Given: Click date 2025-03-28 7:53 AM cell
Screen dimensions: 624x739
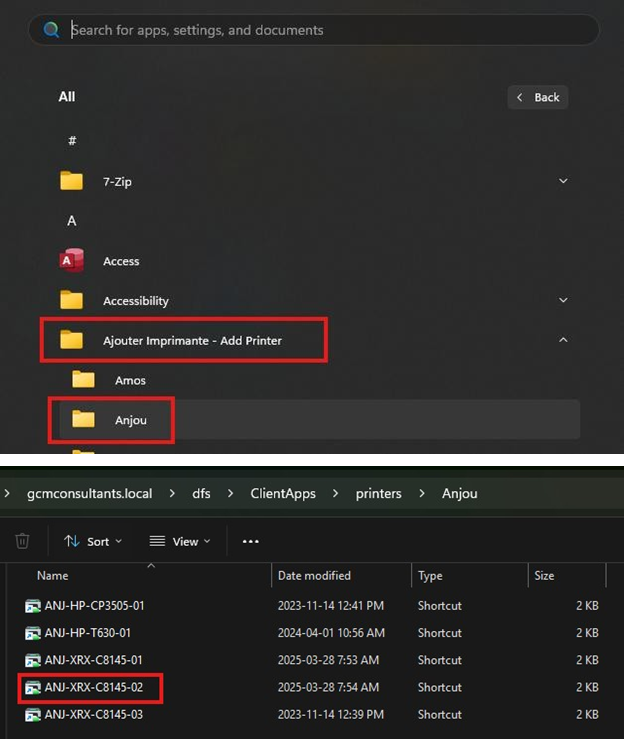Looking at the screenshot, I should coord(328,660).
